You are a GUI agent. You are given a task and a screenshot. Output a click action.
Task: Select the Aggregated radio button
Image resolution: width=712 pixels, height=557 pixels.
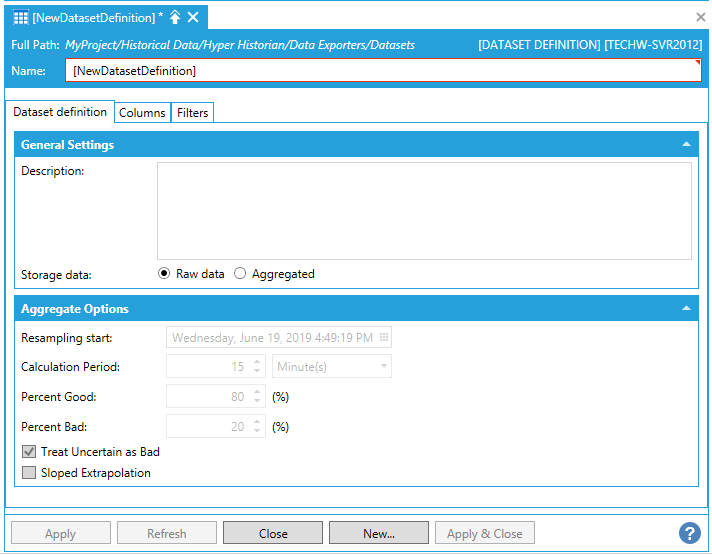coord(240,274)
